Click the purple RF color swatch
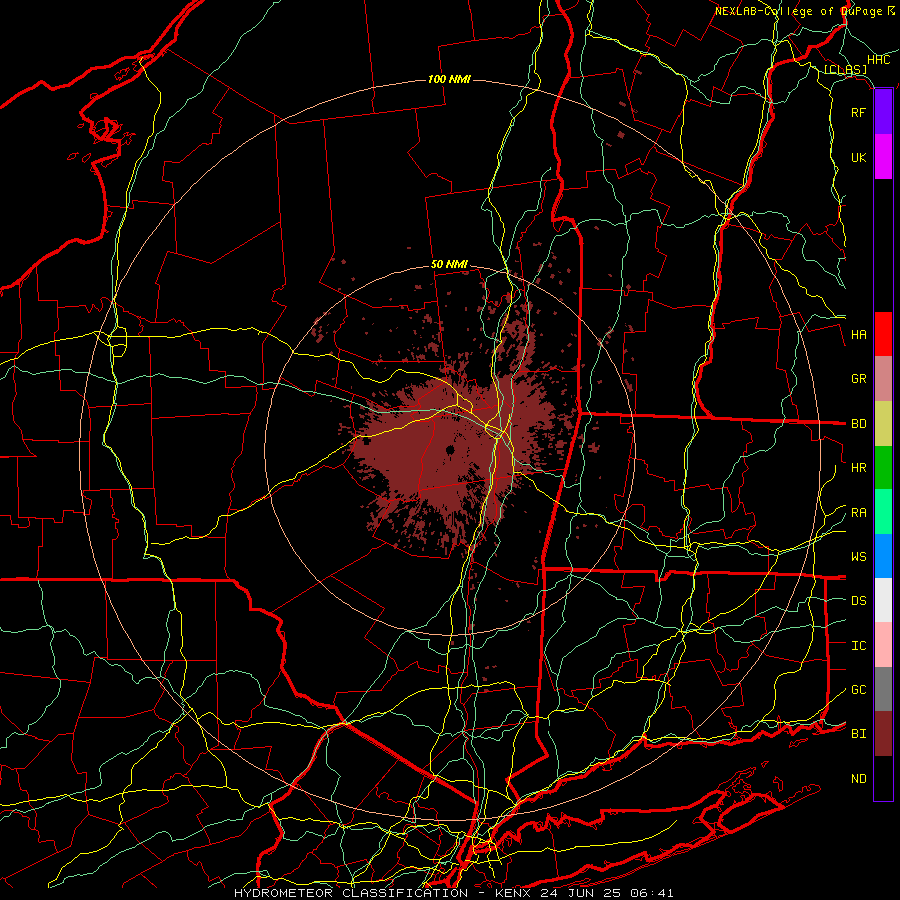 883,112
